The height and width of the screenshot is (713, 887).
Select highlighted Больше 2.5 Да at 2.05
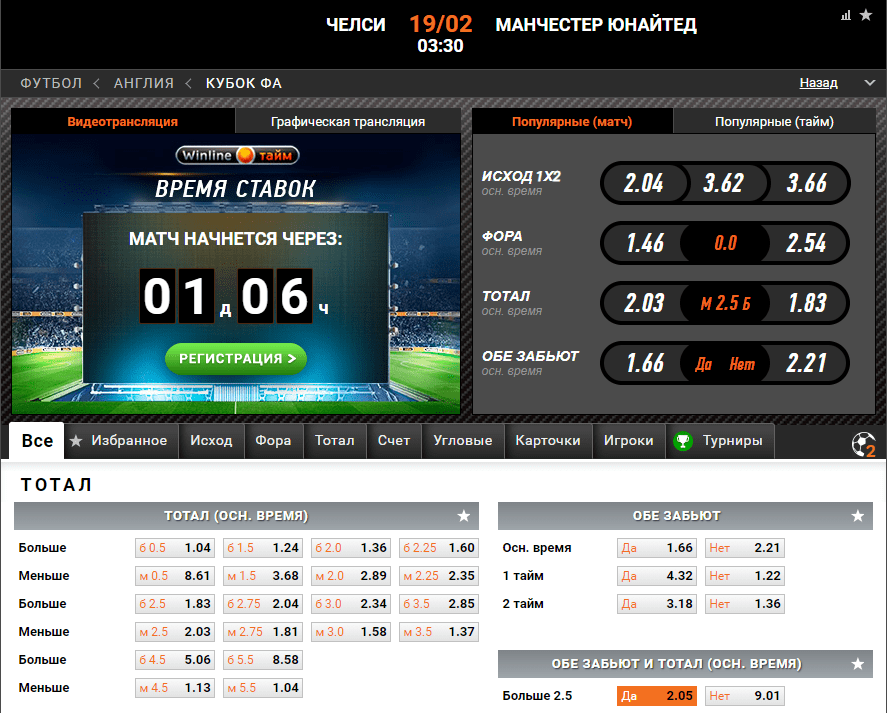click(657, 695)
